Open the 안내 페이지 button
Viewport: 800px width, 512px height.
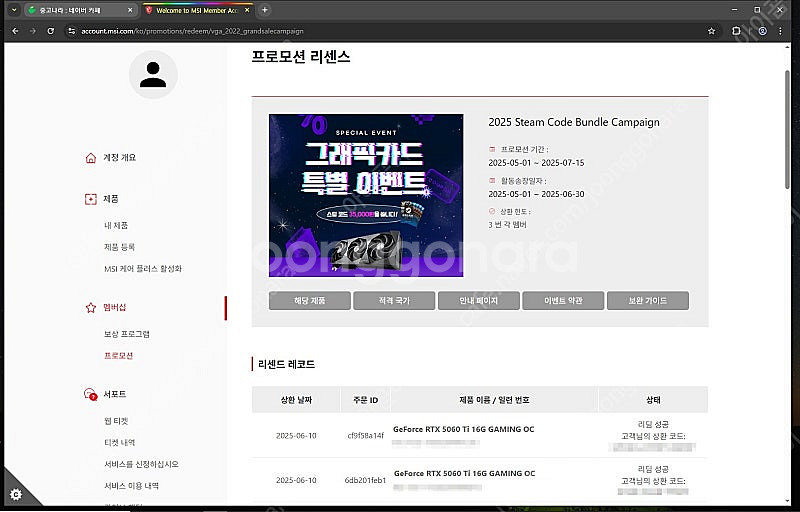click(x=479, y=301)
